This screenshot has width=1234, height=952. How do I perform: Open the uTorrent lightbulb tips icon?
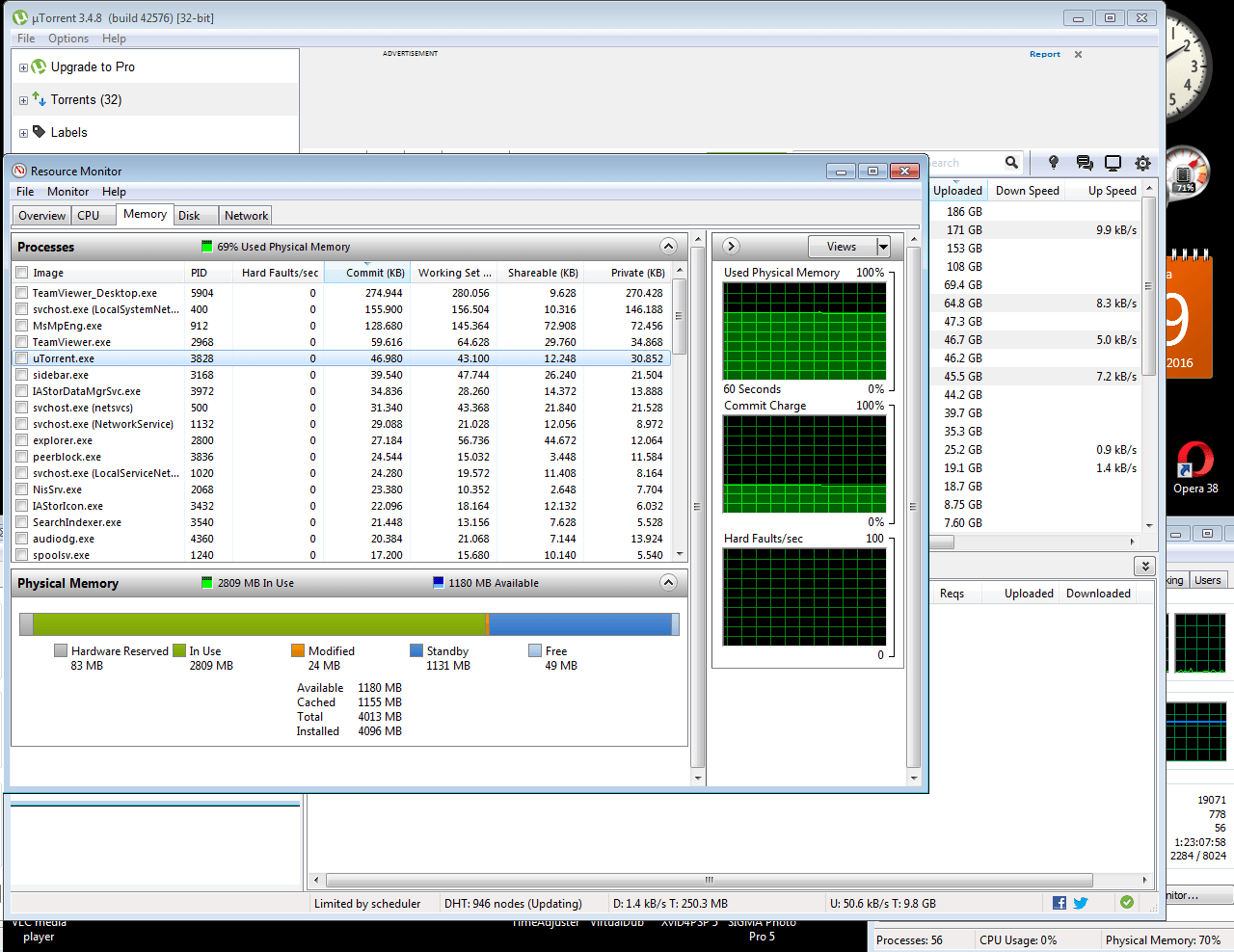[x=1054, y=163]
